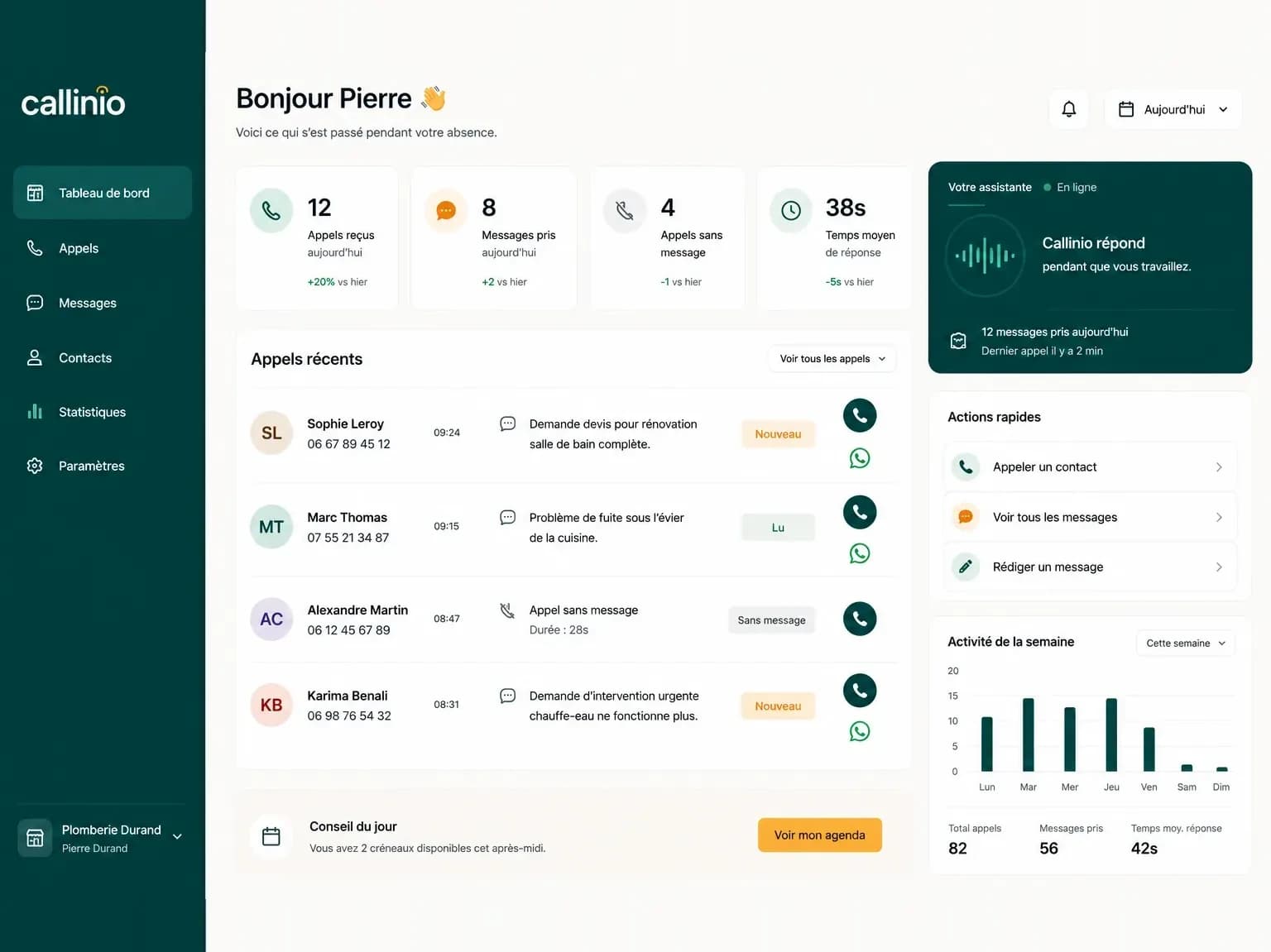Open WhatsApp for Marc Thomas

860,553
